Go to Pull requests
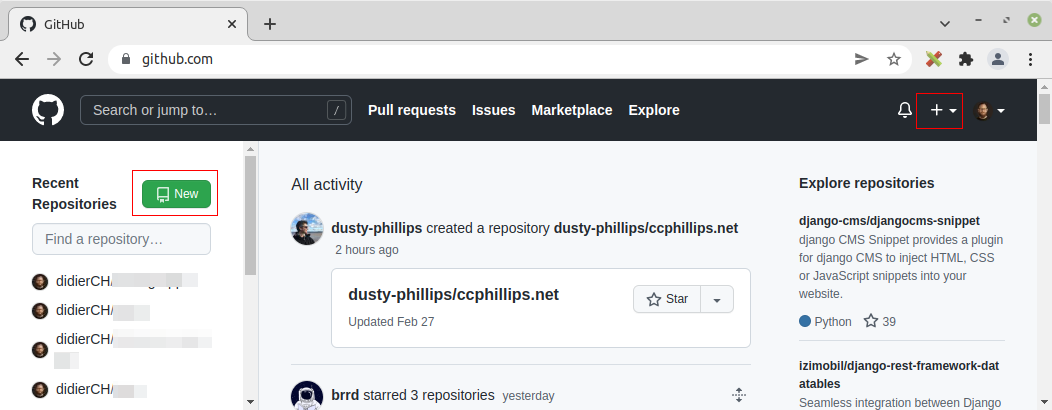The height and width of the screenshot is (410, 1052). coord(412,110)
